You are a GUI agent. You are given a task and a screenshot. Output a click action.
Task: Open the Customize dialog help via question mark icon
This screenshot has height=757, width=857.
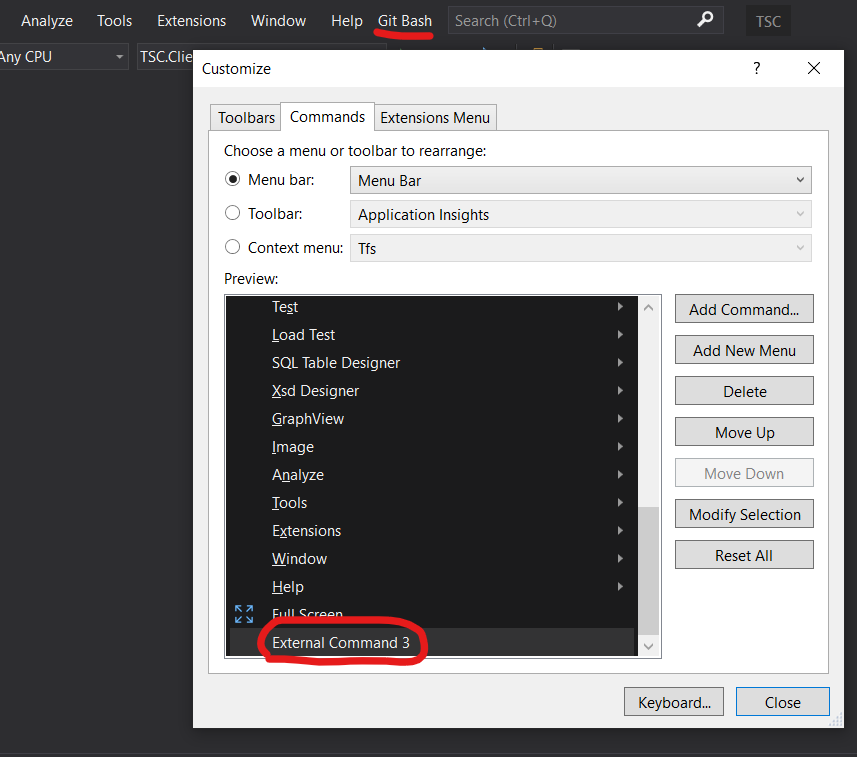(x=756, y=68)
